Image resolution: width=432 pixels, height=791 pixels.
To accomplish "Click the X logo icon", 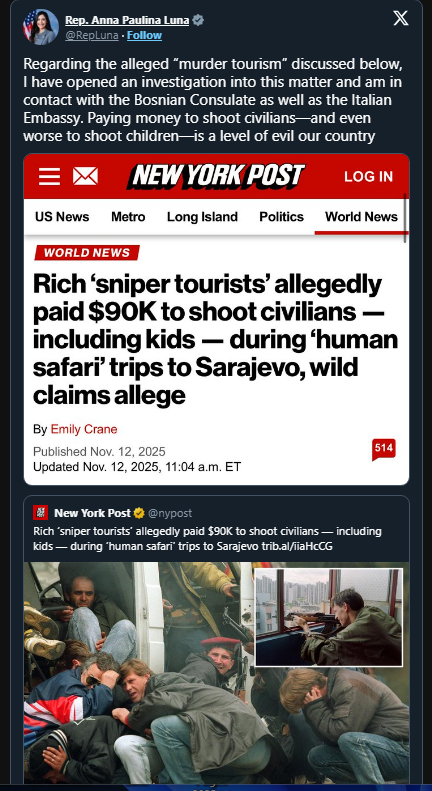I will coord(401,19).
